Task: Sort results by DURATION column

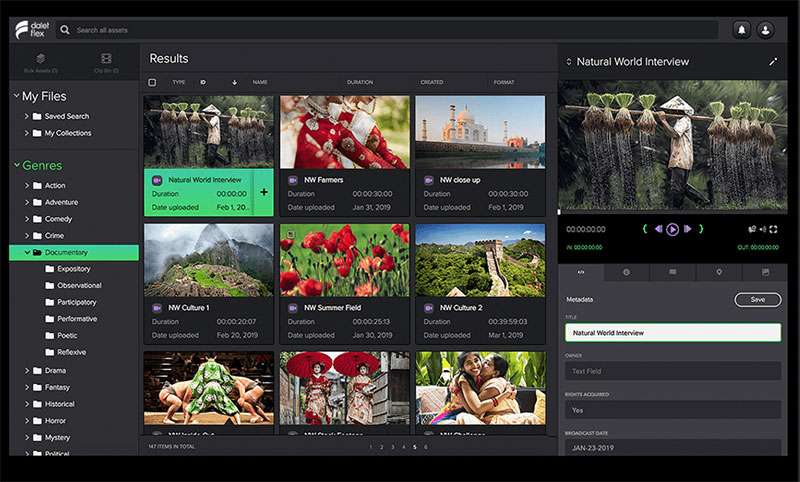Action: point(360,82)
